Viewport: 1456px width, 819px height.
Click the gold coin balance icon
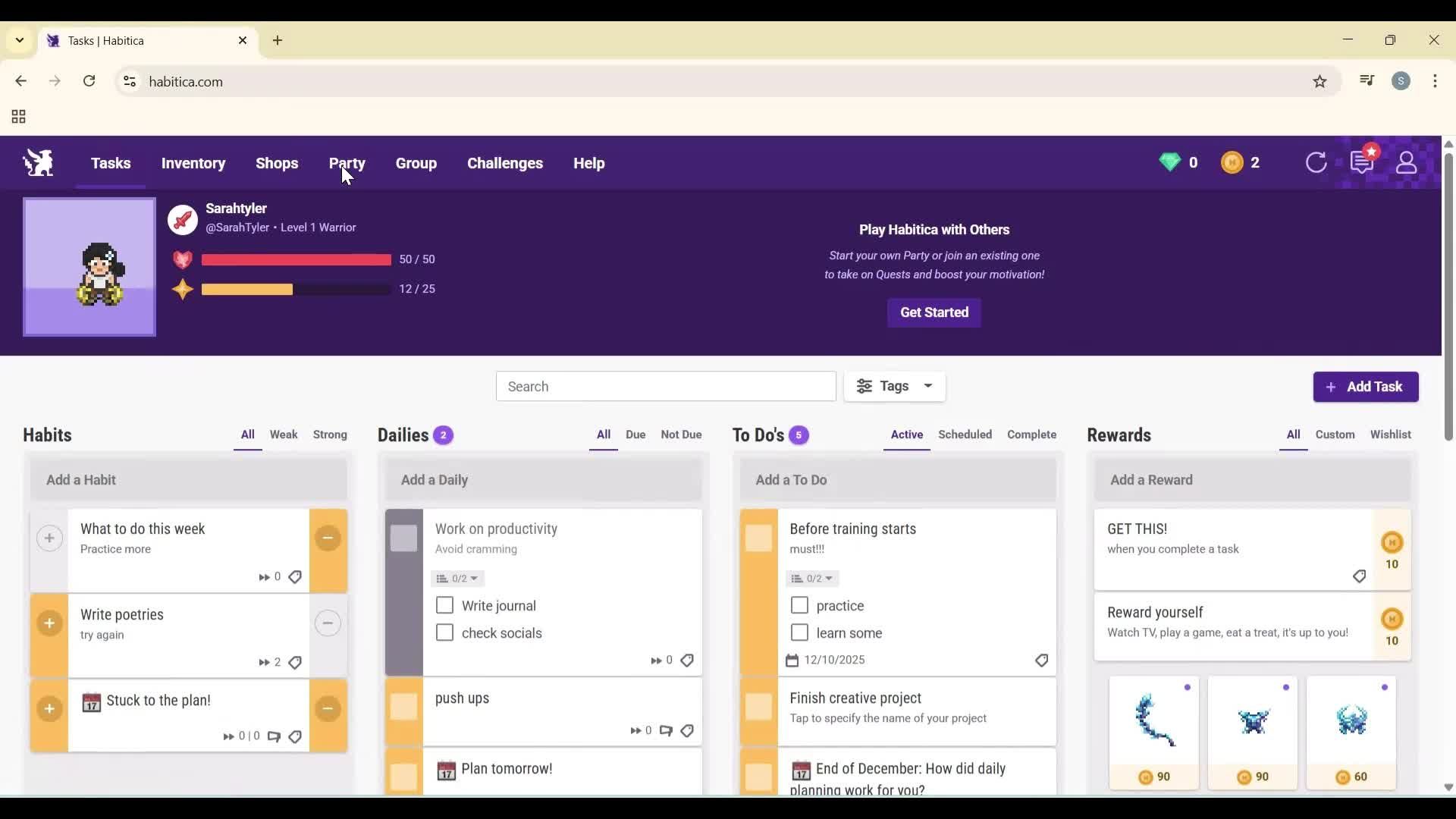pyautogui.click(x=1231, y=162)
